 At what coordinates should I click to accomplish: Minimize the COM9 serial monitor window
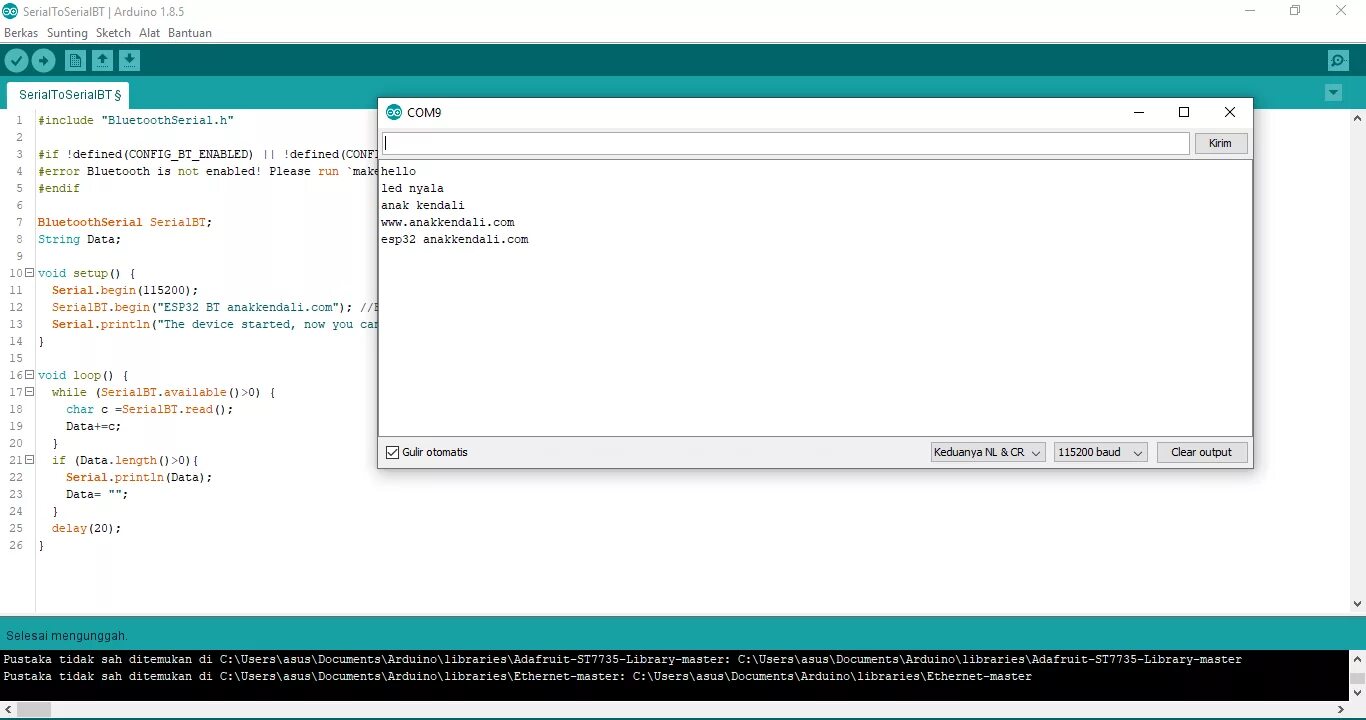1139,112
